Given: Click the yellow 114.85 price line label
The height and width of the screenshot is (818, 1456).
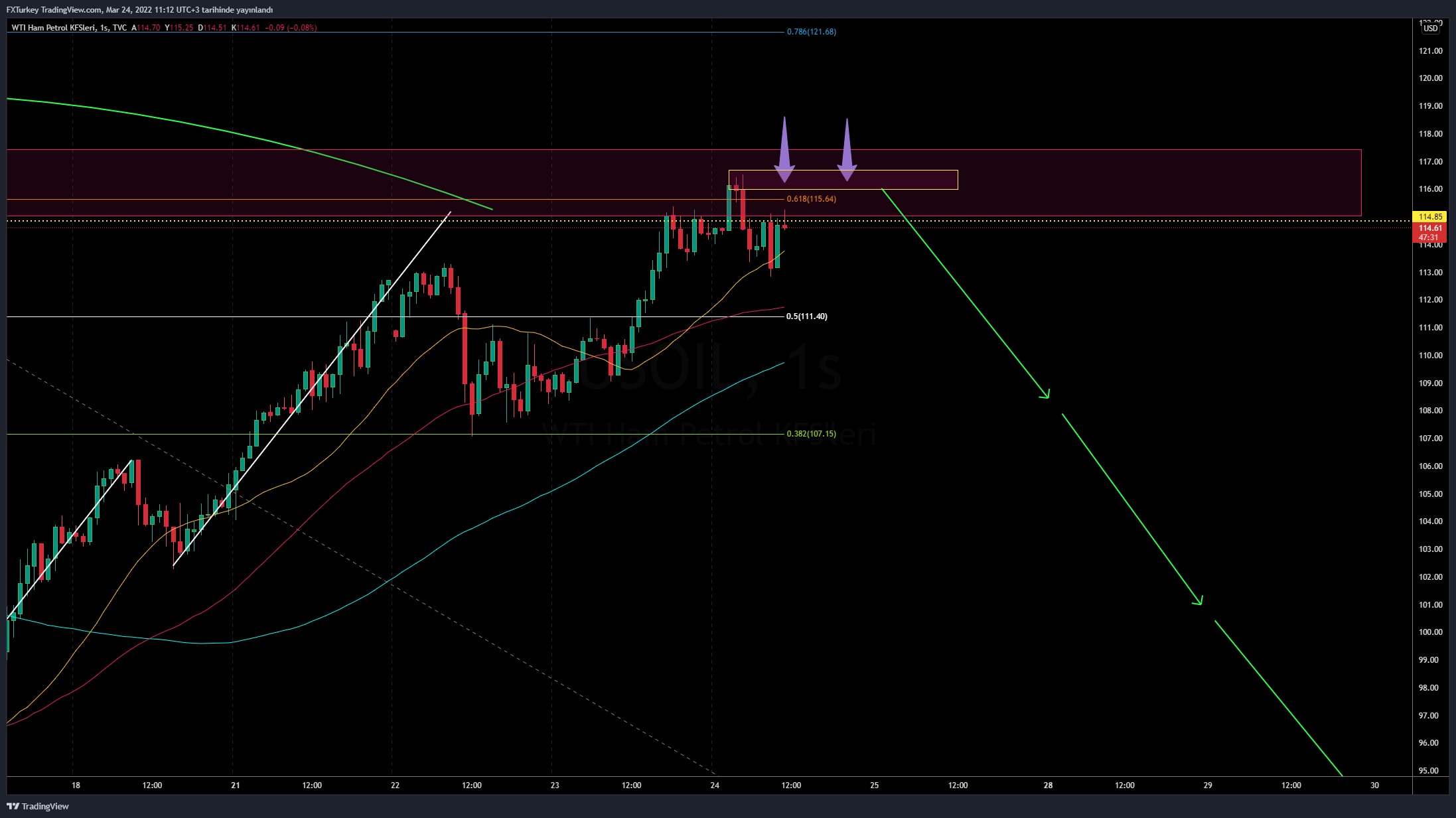Looking at the screenshot, I should coord(1430,217).
